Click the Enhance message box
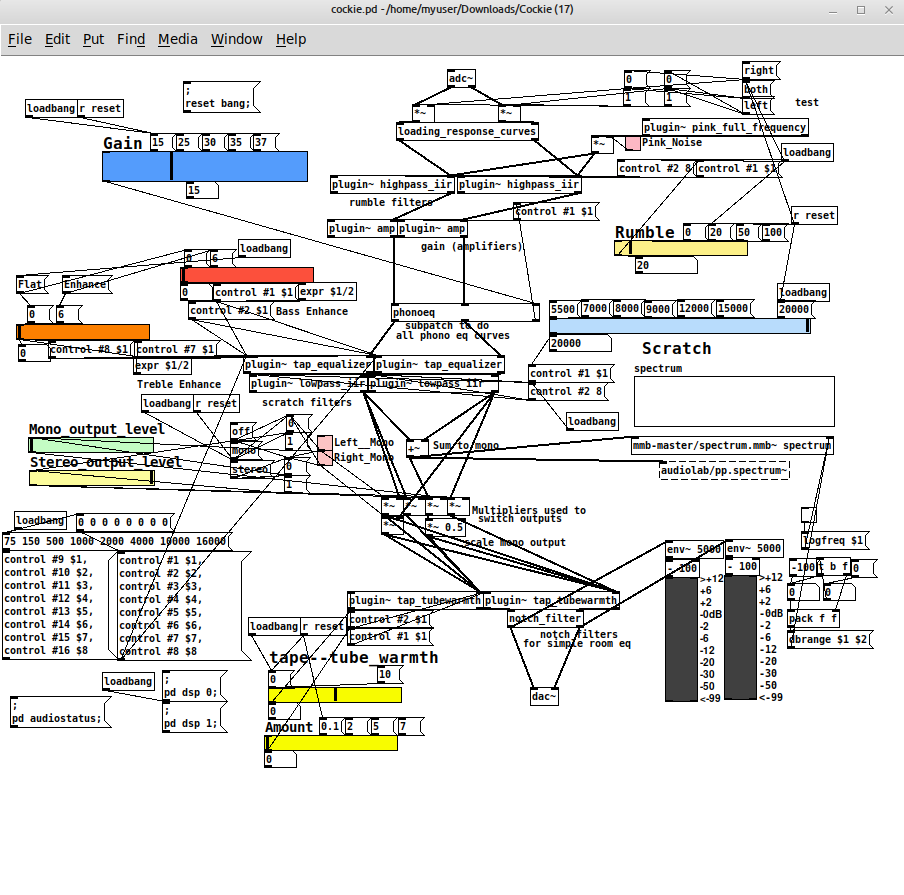This screenshot has height=895, width=904. [x=86, y=284]
